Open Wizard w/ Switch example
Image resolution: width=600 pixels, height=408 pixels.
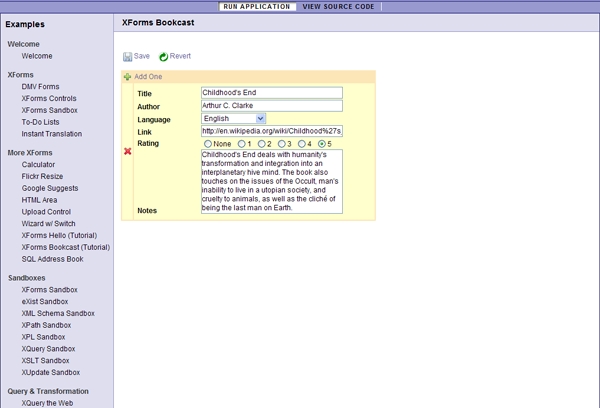pos(48,224)
